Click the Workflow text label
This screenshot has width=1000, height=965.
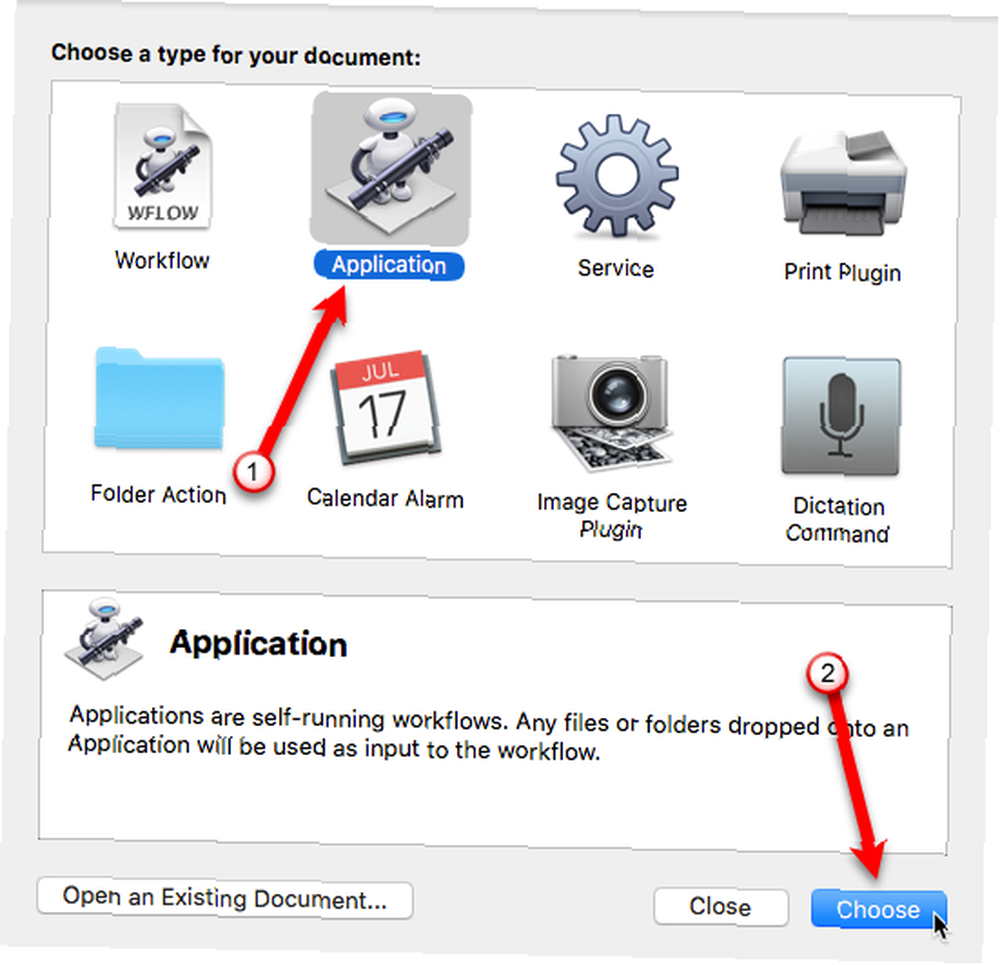point(162,260)
